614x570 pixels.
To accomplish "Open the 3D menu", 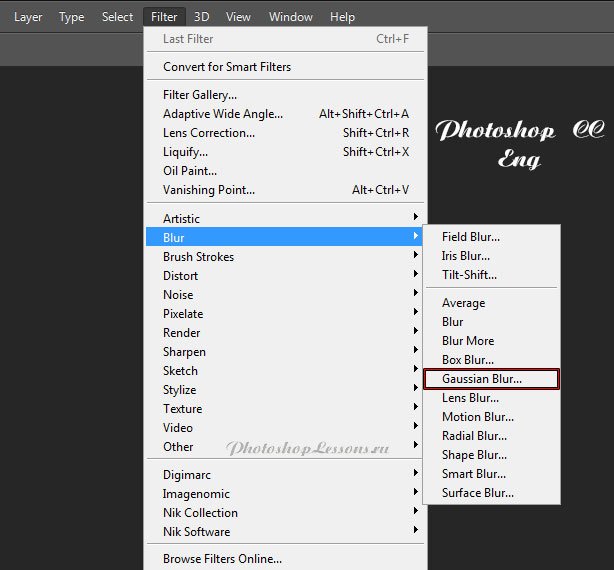I will [x=202, y=17].
